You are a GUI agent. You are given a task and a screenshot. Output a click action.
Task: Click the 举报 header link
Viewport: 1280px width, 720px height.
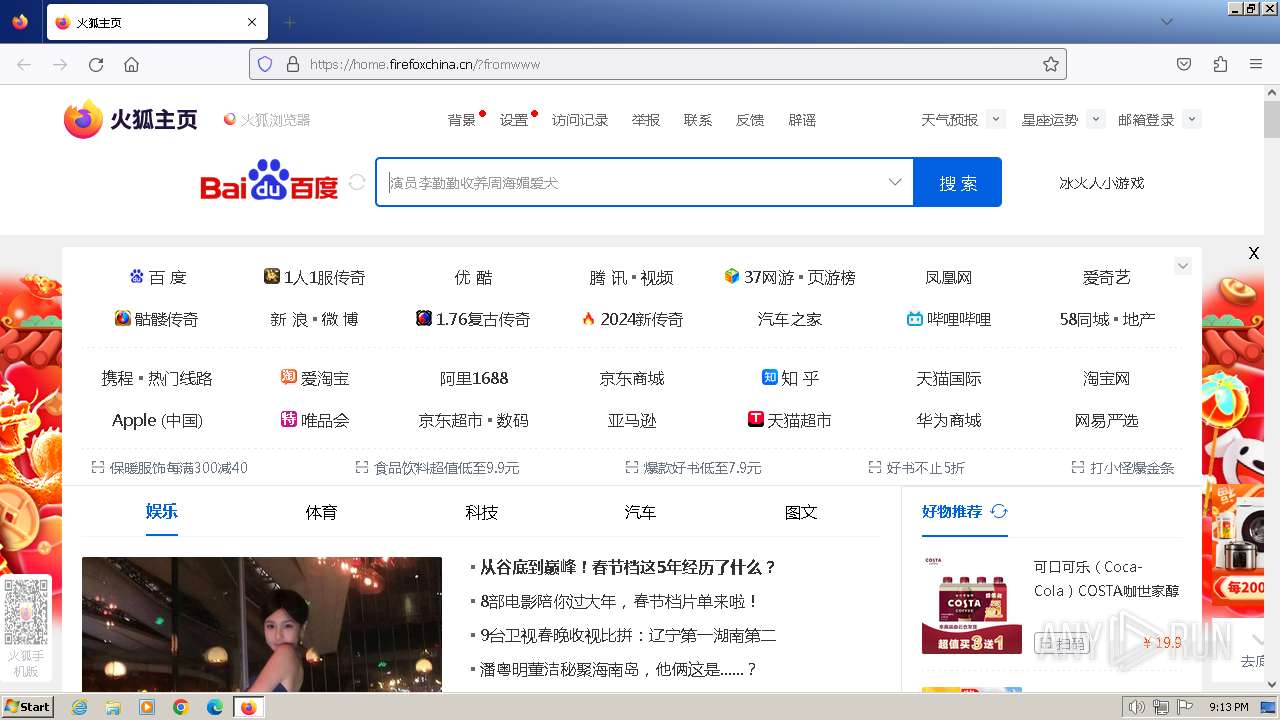click(x=646, y=120)
